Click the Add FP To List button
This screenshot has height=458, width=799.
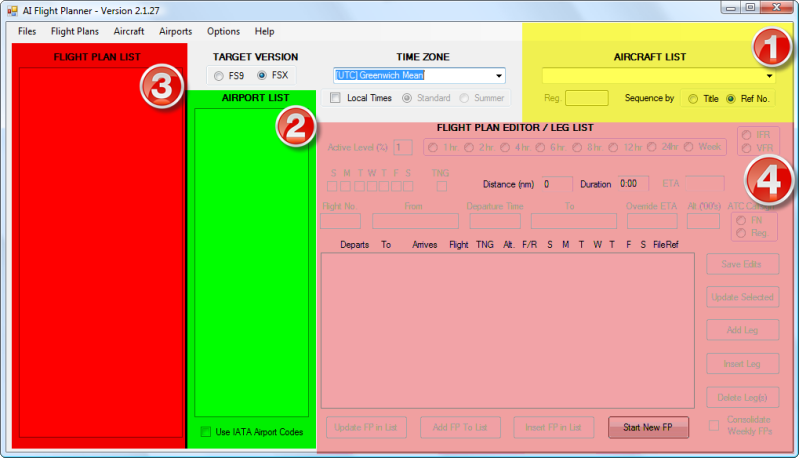tap(460, 427)
